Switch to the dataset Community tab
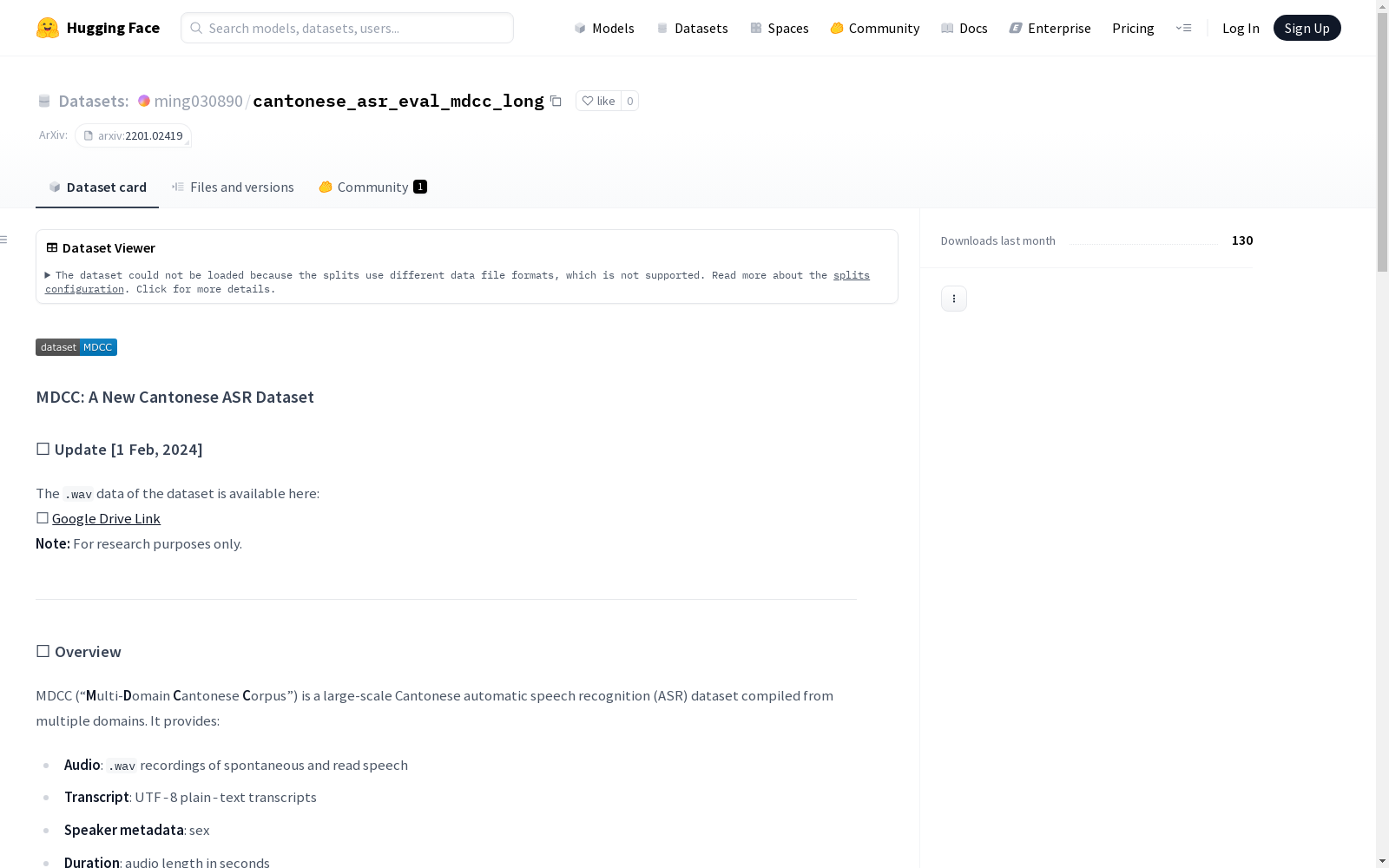 [x=373, y=187]
